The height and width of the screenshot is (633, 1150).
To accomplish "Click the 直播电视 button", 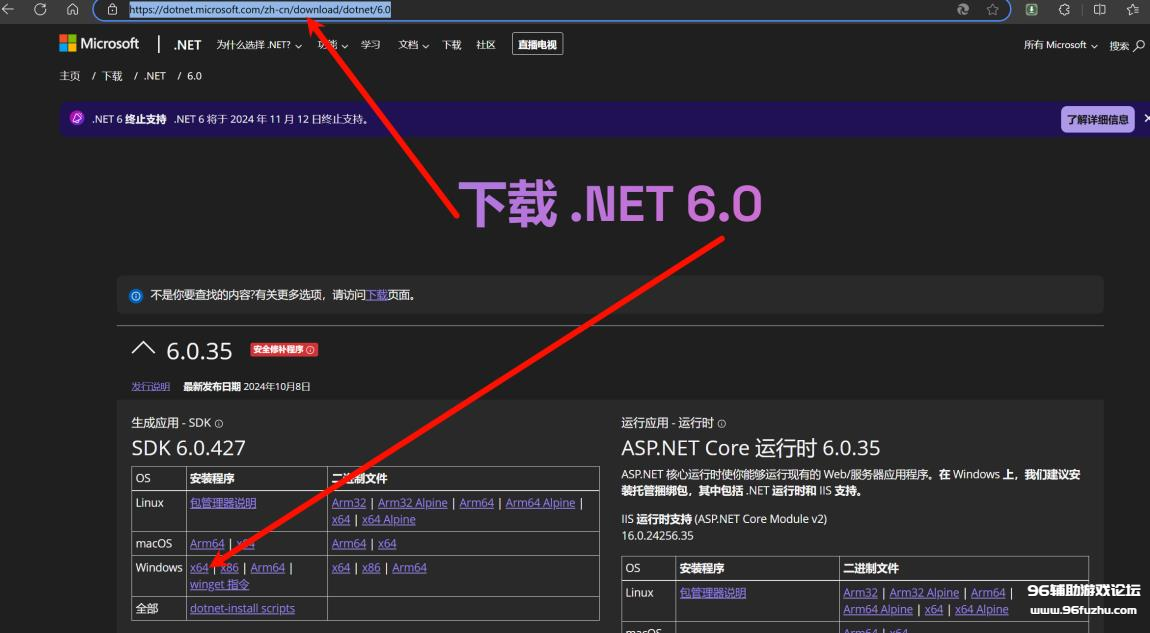I will 537,45.
